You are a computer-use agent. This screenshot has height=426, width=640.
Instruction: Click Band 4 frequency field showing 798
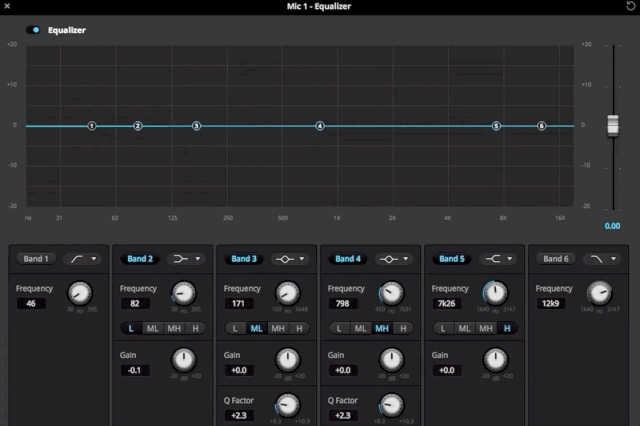tap(343, 304)
